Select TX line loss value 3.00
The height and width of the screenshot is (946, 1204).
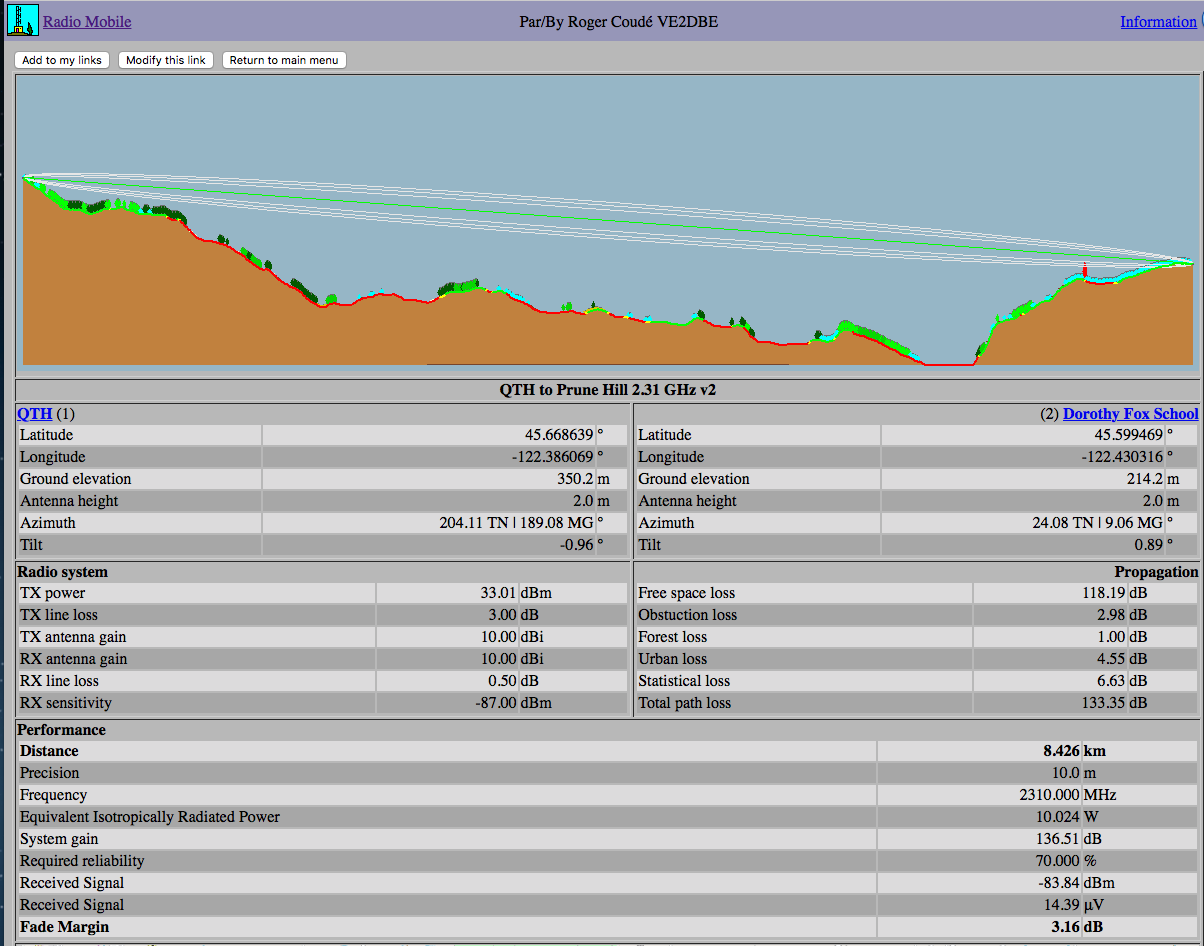[501, 615]
